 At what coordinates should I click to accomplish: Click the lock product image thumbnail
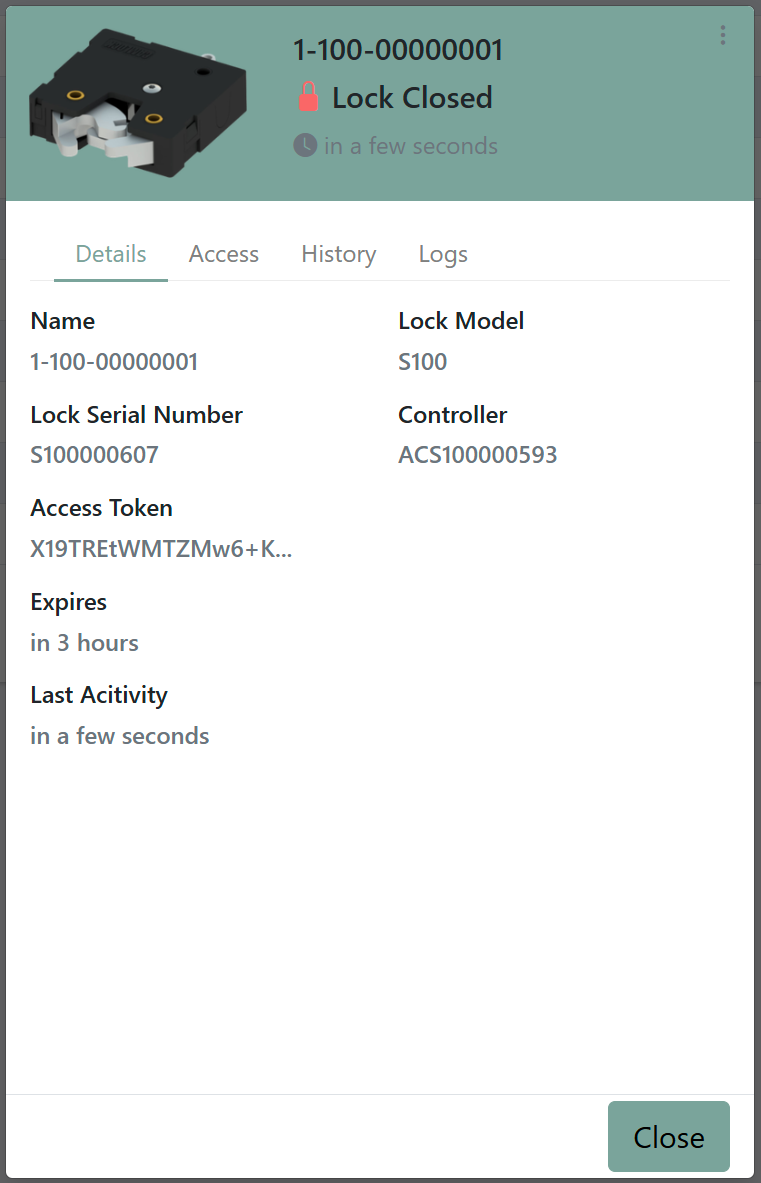[137, 103]
